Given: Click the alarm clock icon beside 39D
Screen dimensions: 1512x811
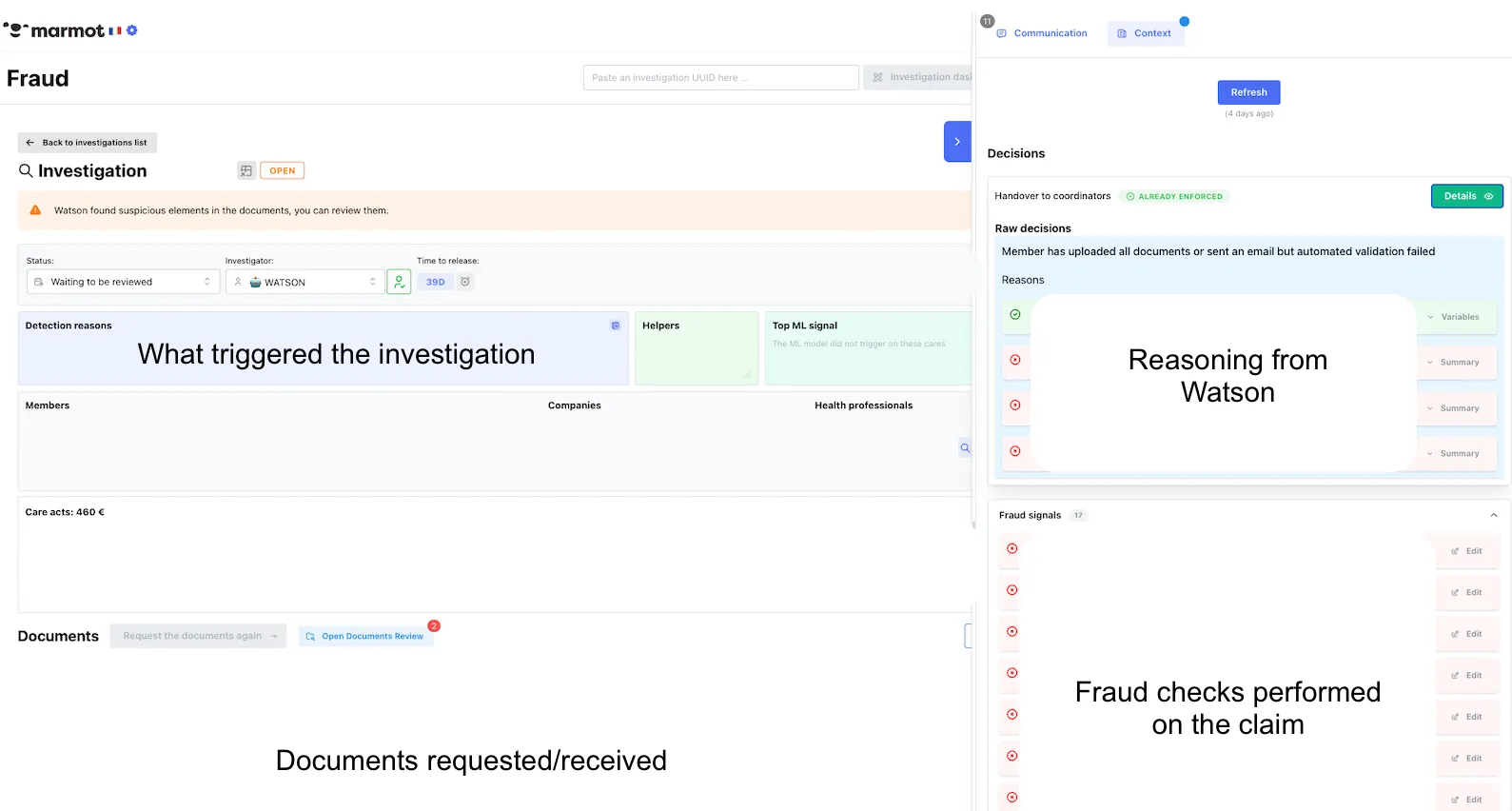Looking at the screenshot, I should pos(465,282).
